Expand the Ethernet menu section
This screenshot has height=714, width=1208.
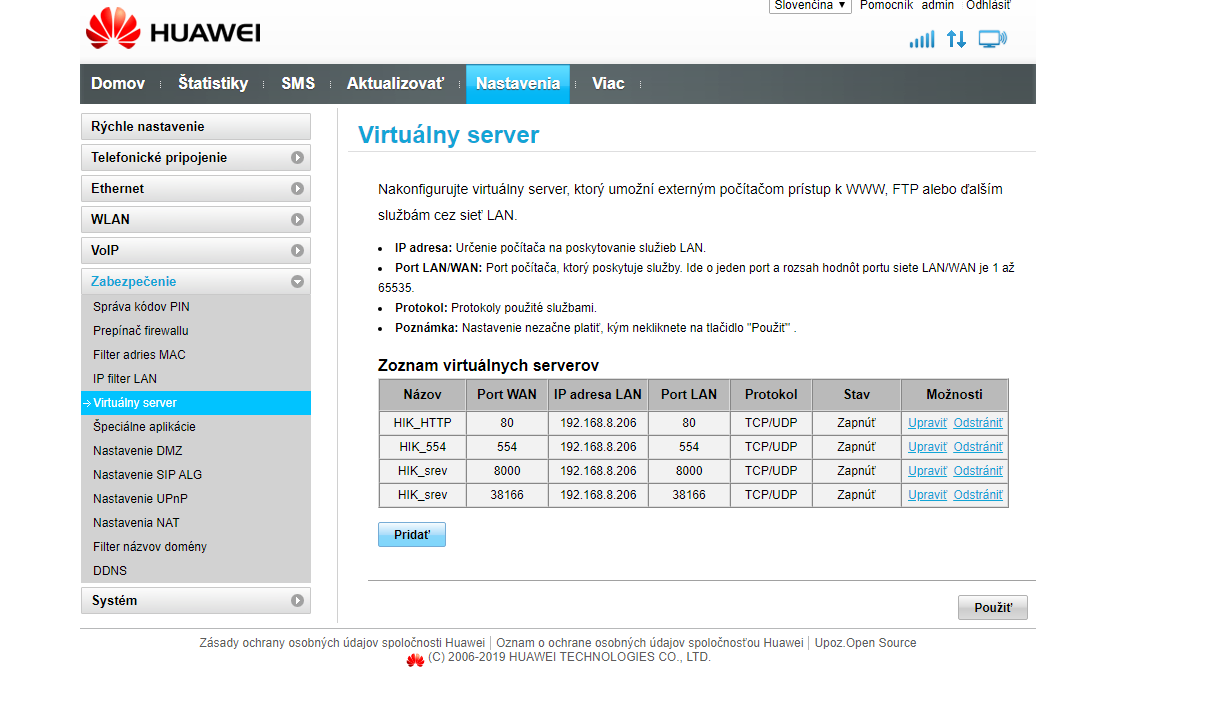pyautogui.click(x=297, y=189)
